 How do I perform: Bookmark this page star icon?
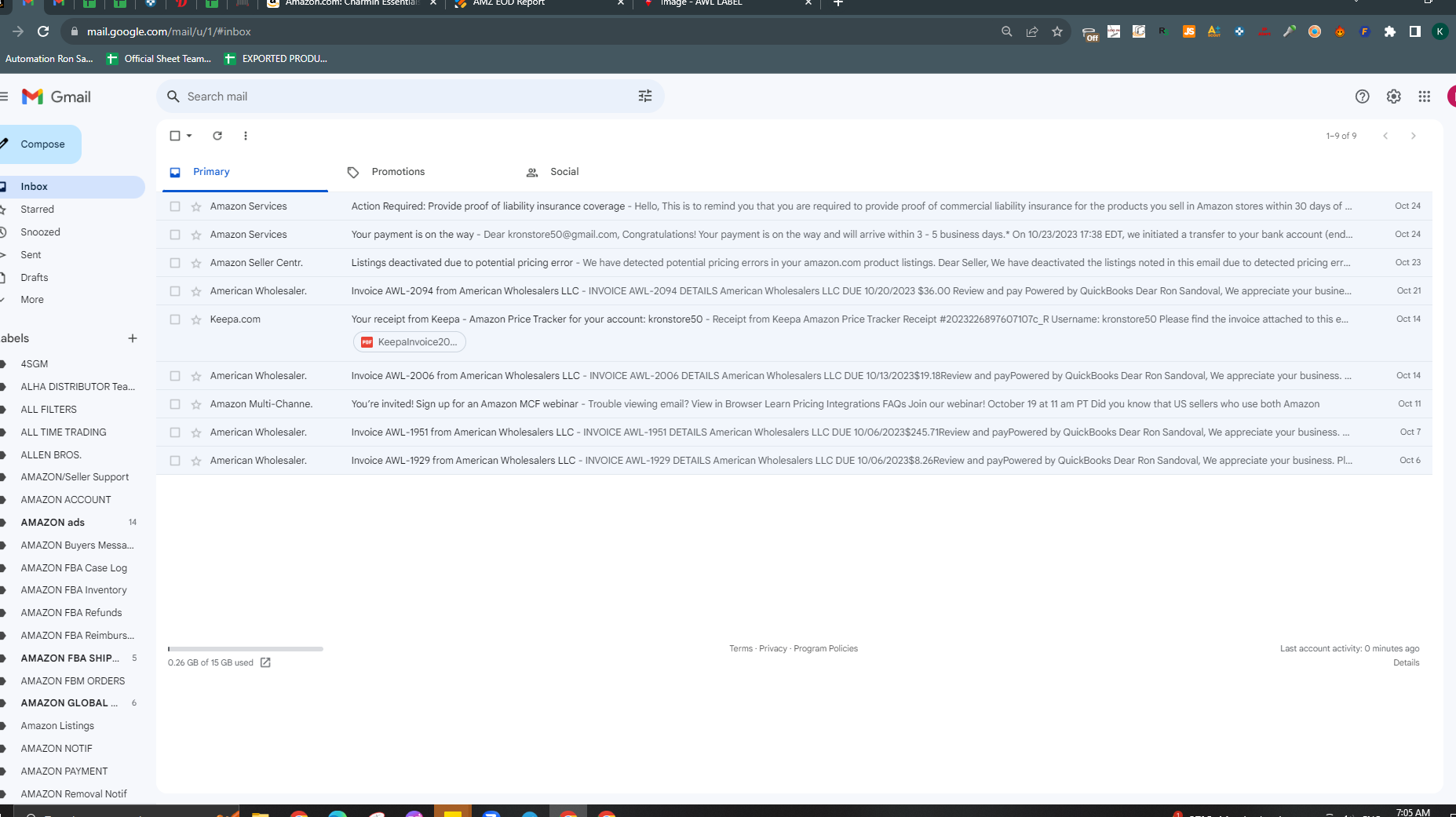point(1057,31)
